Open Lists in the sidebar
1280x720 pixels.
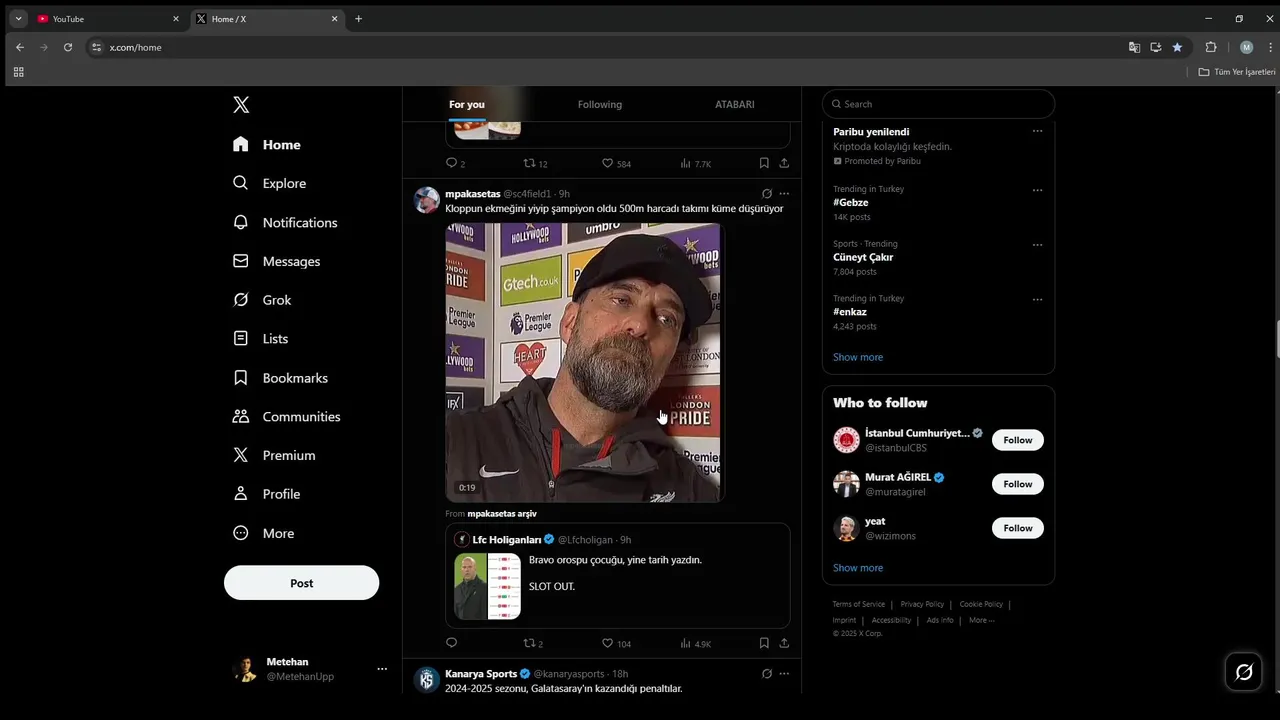(260, 339)
